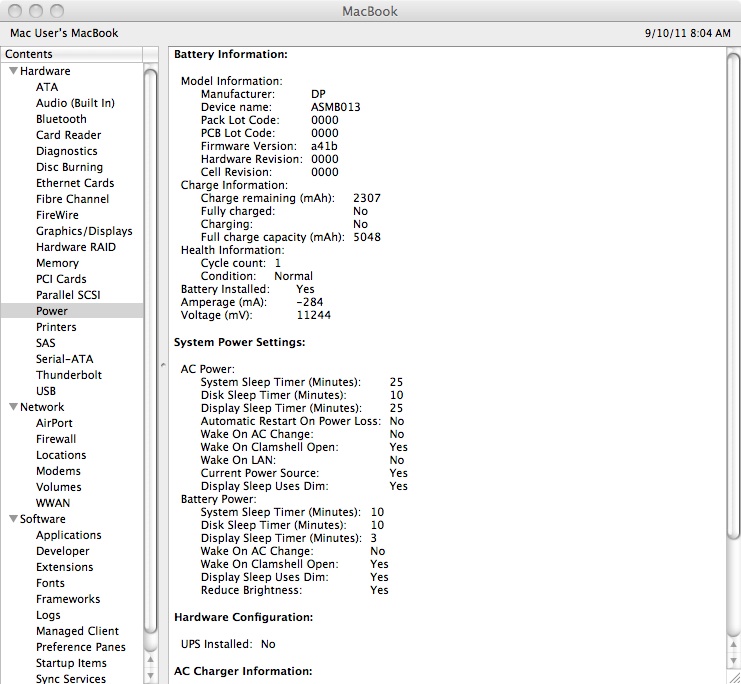Click full charge capacity value 5048
Image resolution: width=741 pixels, height=684 pixels.
tap(367, 237)
